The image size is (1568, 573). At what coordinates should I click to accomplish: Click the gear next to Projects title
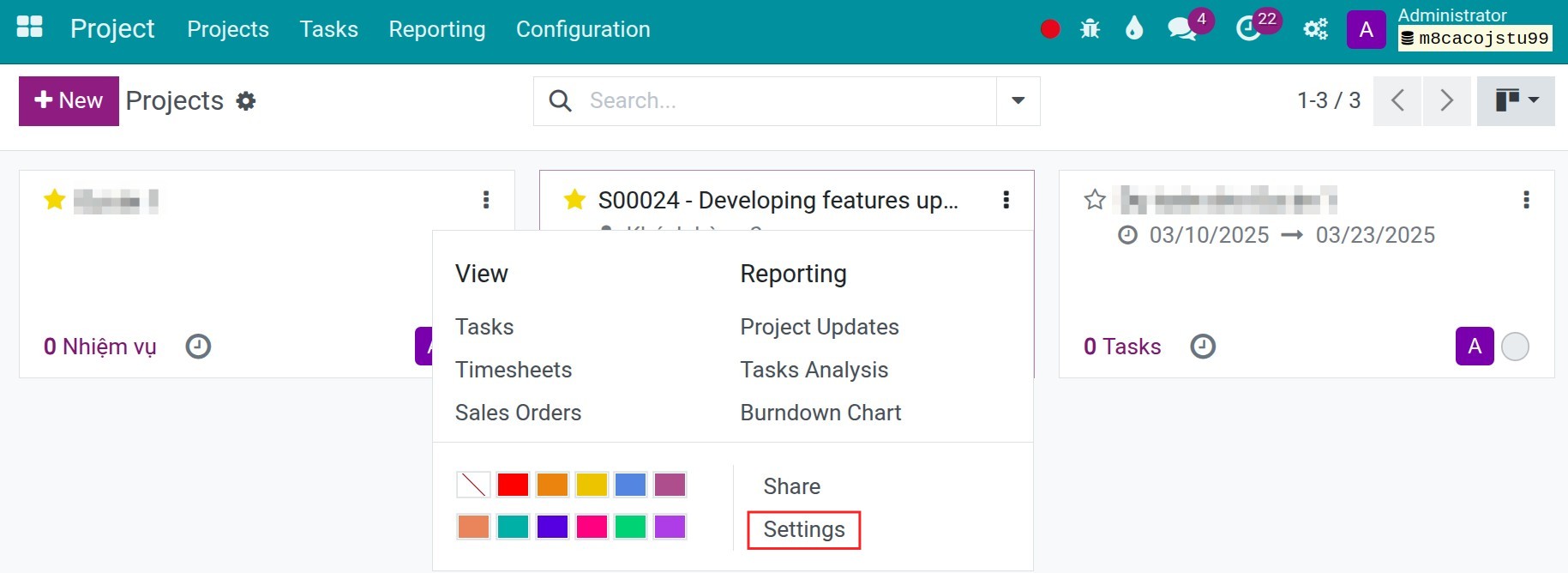246,101
